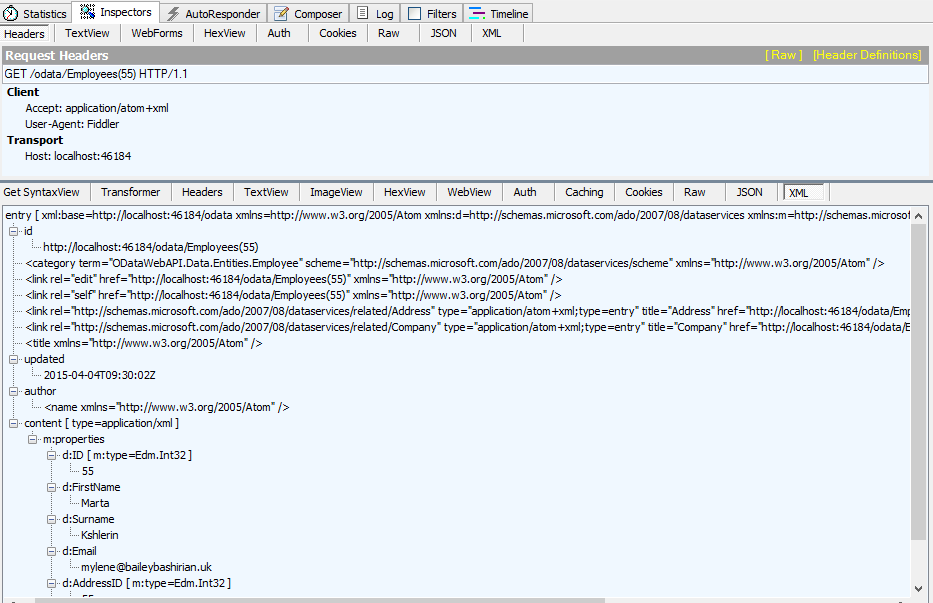Collapse the author tree node
Screen dimensions: 933x603
click(x=13, y=391)
